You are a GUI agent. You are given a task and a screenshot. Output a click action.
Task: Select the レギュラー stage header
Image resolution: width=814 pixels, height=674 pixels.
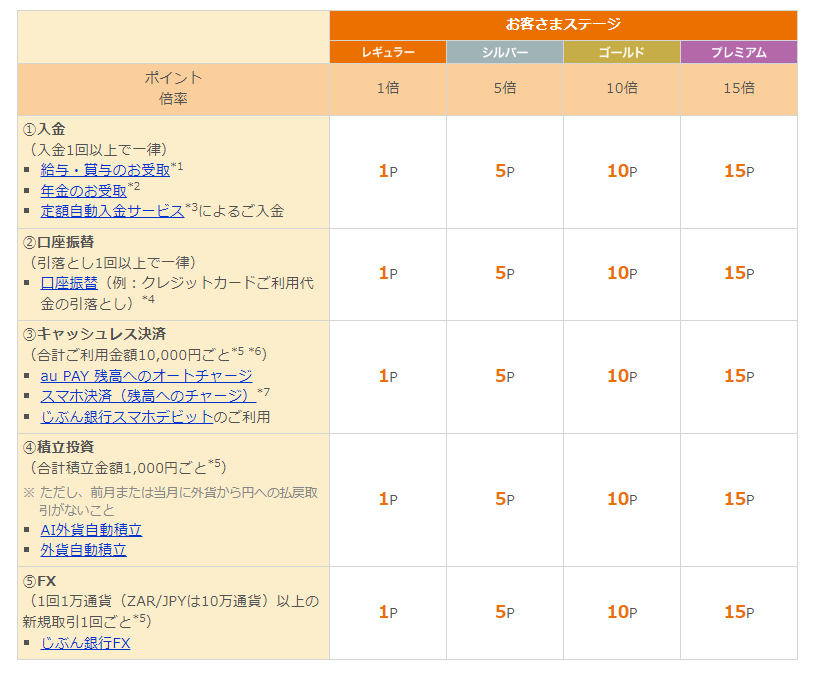click(388, 52)
